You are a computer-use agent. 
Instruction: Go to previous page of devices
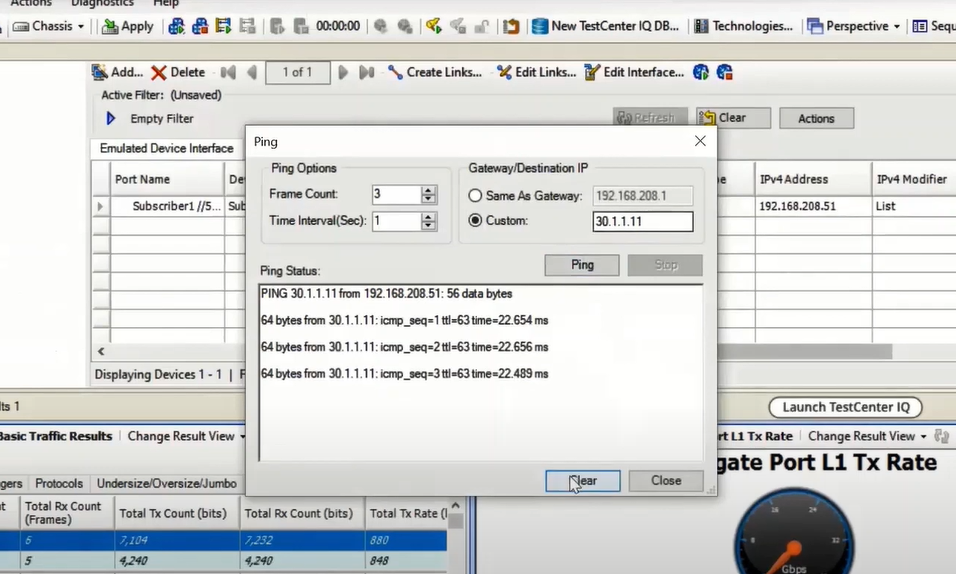point(252,73)
